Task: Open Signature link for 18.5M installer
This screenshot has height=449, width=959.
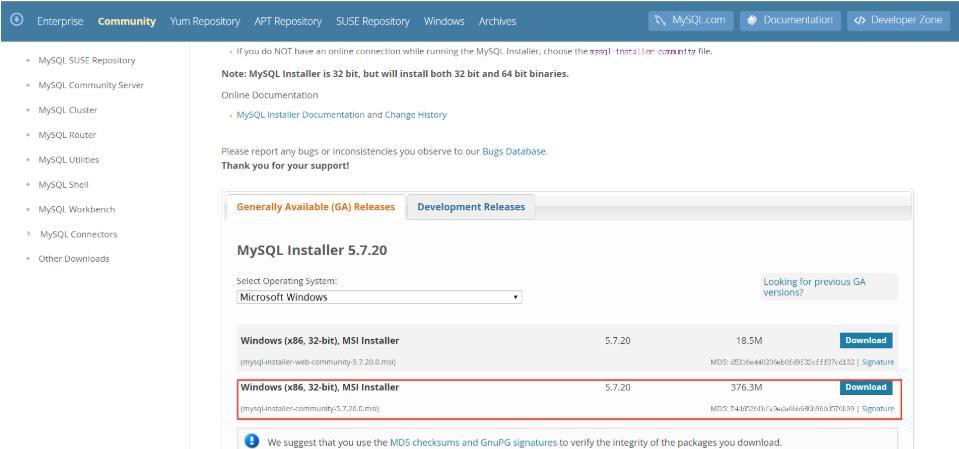Action: point(878,362)
